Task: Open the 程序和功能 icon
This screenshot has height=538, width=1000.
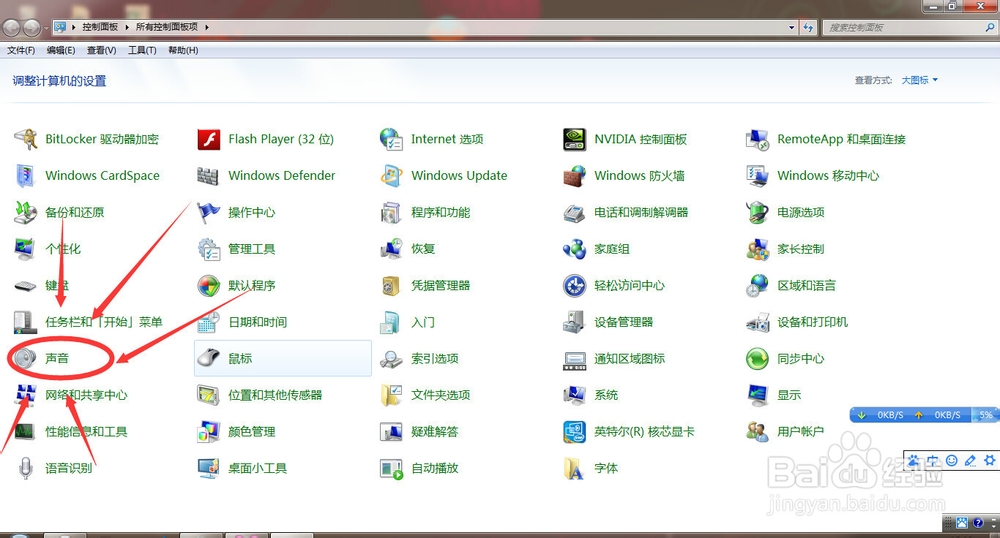Action: click(x=391, y=212)
